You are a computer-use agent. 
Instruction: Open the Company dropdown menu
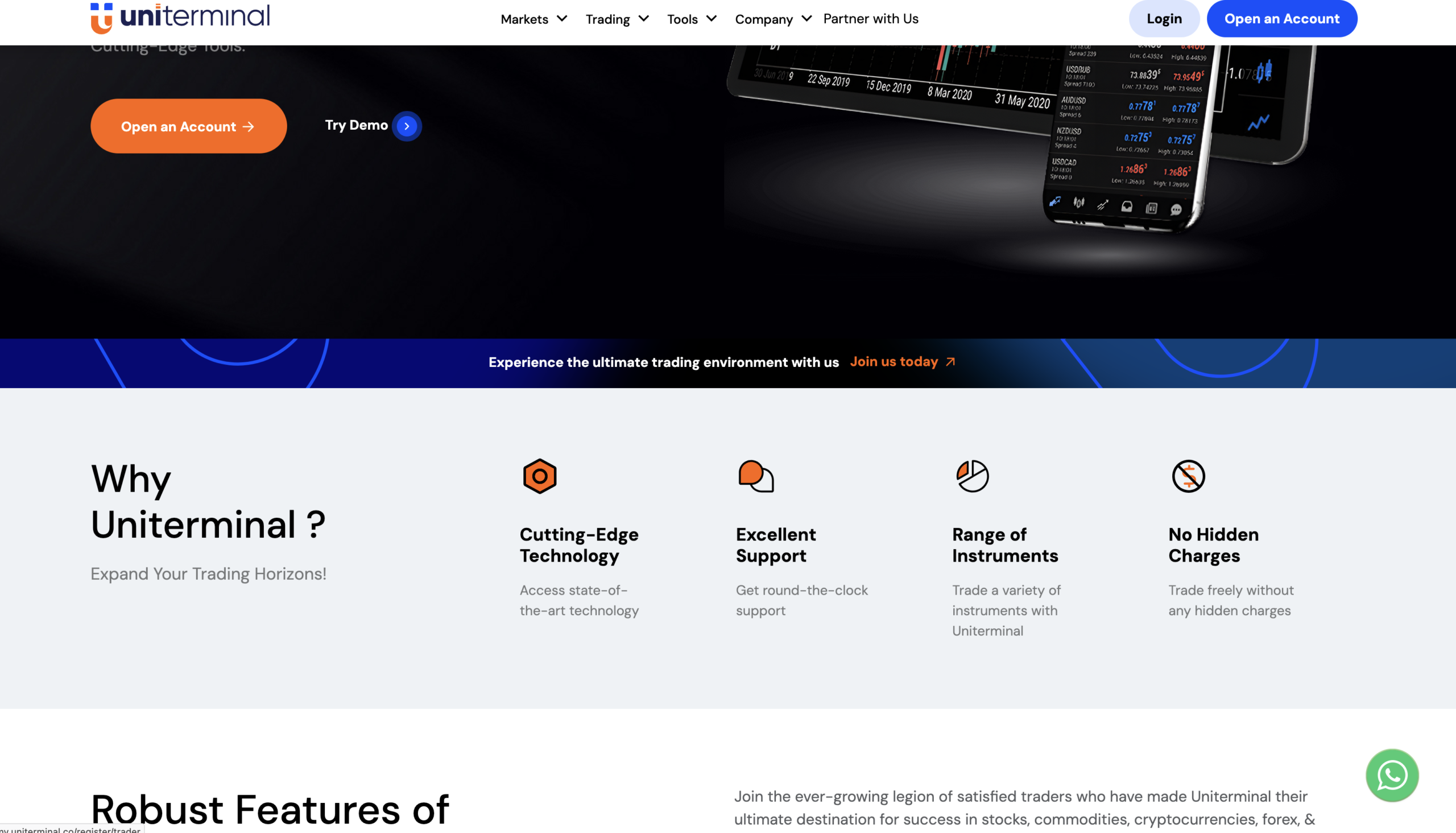[772, 19]
